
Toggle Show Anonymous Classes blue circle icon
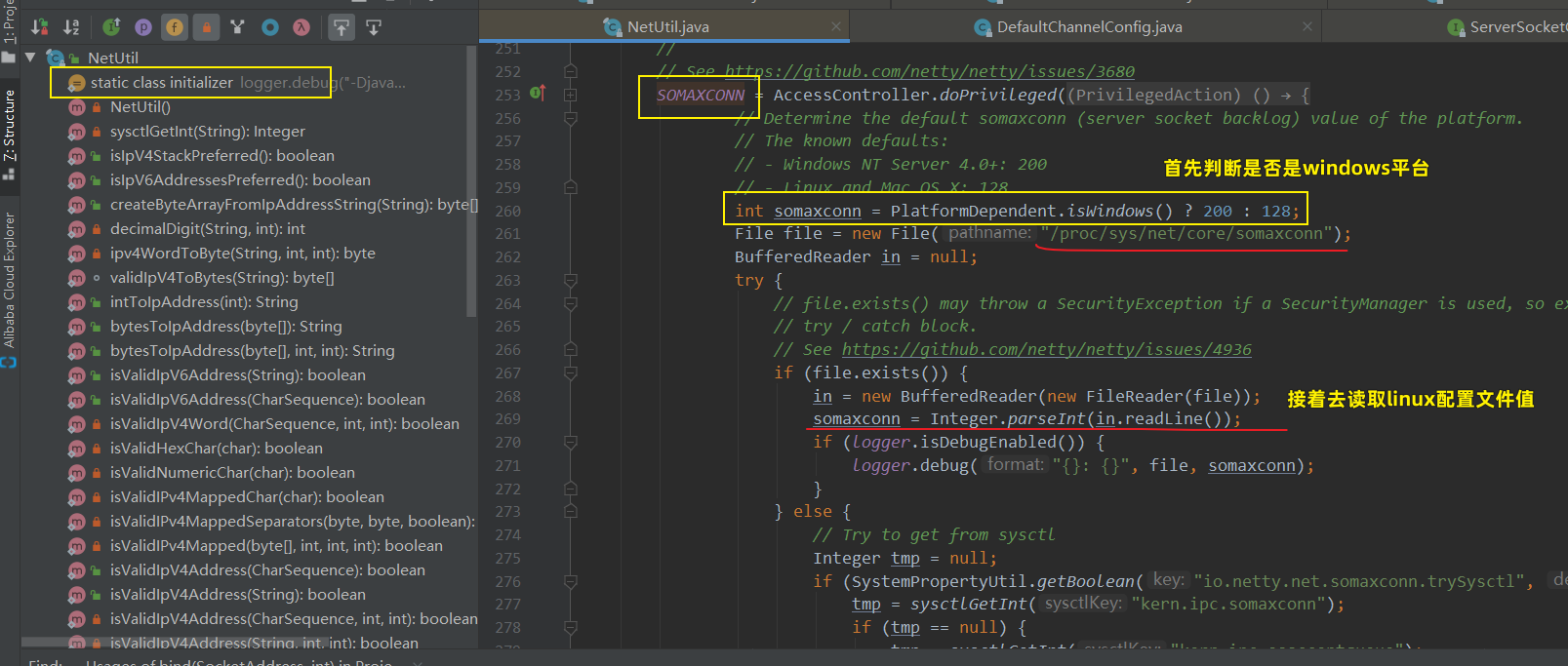tap(270, 27)
